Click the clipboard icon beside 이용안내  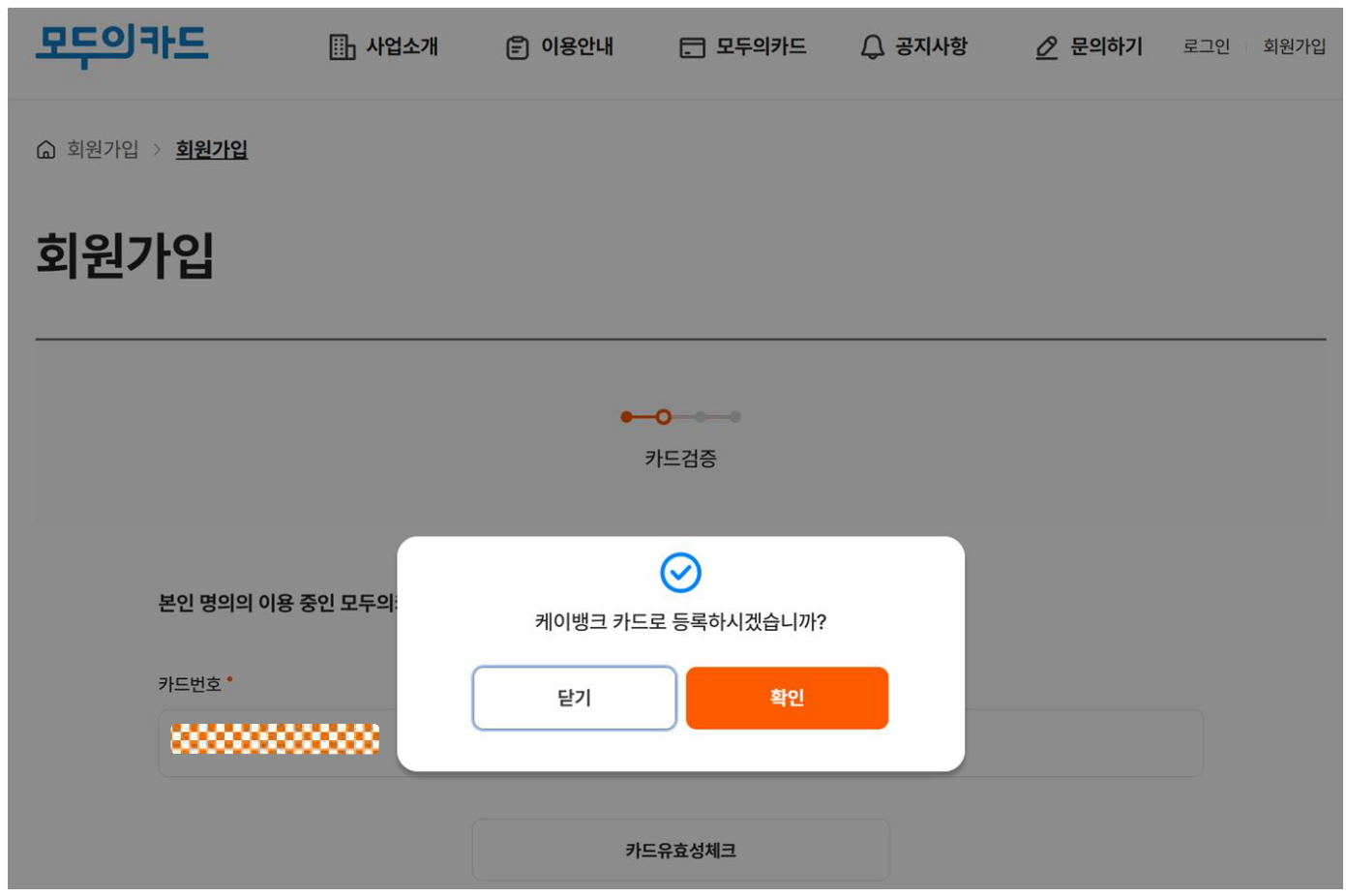click(518, 47)
